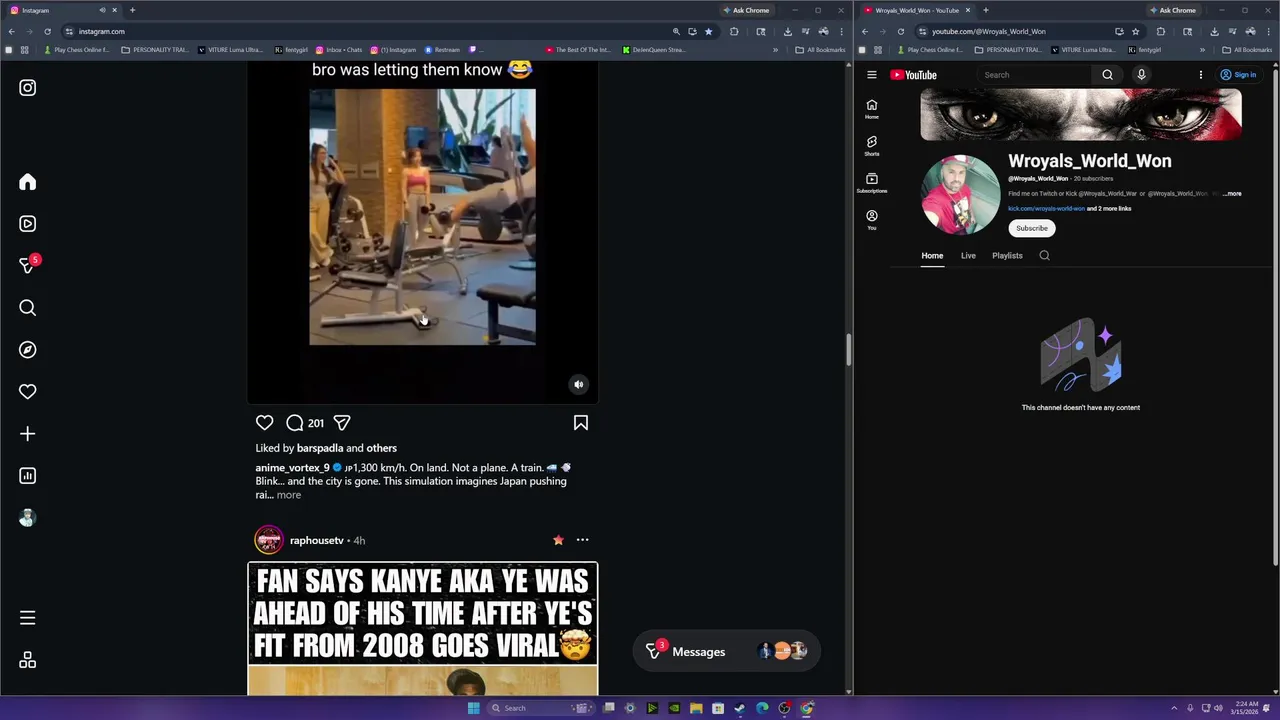Create a new post with the plus icon
Viewport: 1280px width, 720px height.
click(27, 434)
